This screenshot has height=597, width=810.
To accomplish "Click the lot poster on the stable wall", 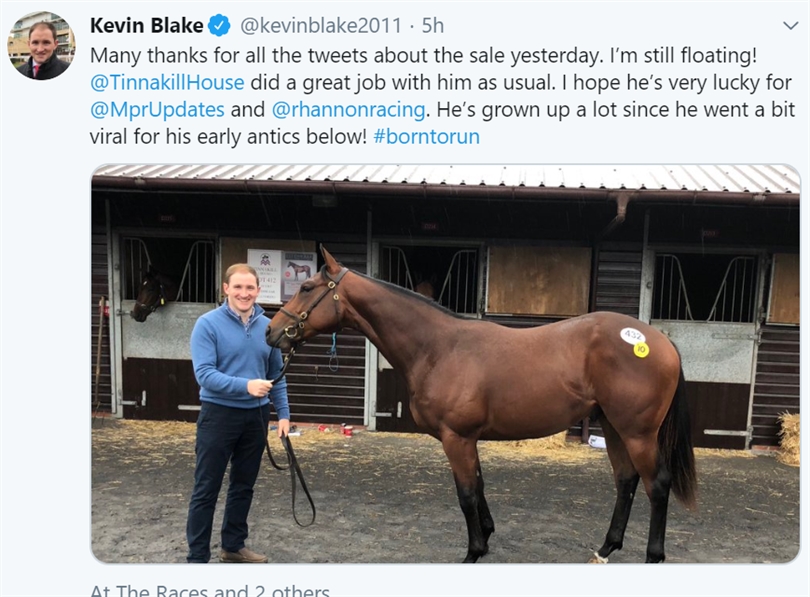I will (x=282, y=275).
